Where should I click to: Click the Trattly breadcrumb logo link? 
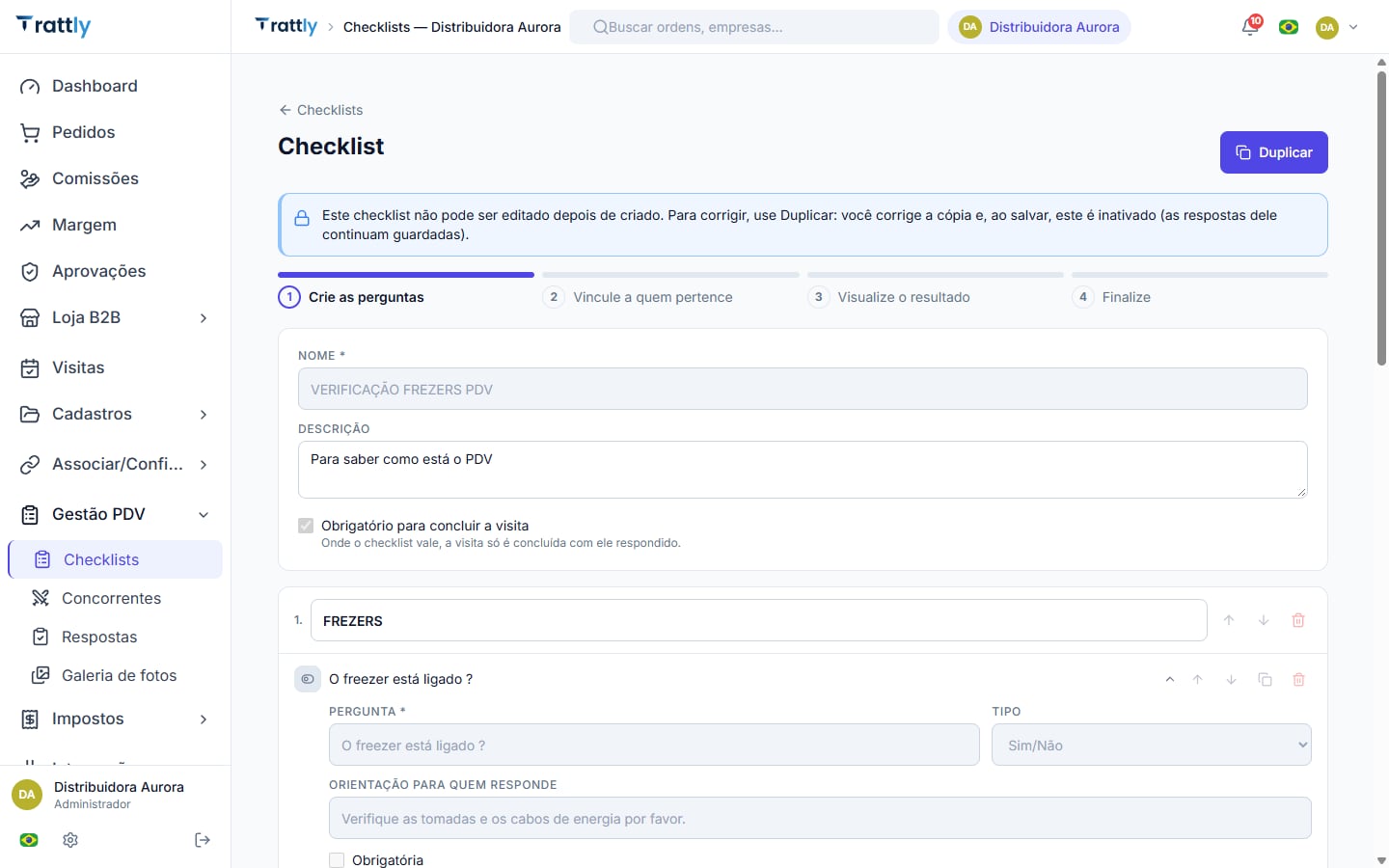pyautogui.click(x=286, y=26)
